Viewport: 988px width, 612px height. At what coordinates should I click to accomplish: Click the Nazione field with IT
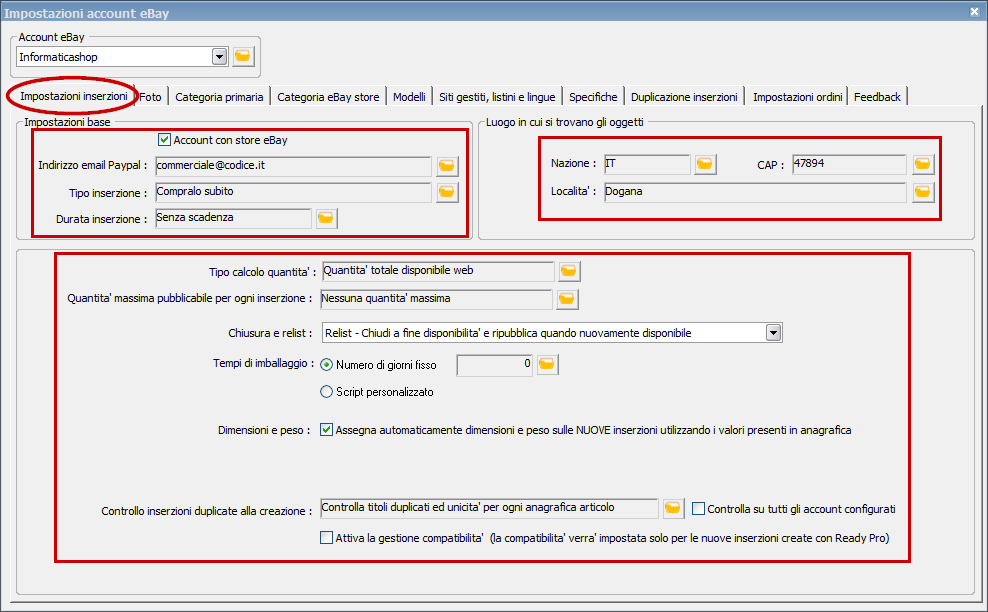647,165
